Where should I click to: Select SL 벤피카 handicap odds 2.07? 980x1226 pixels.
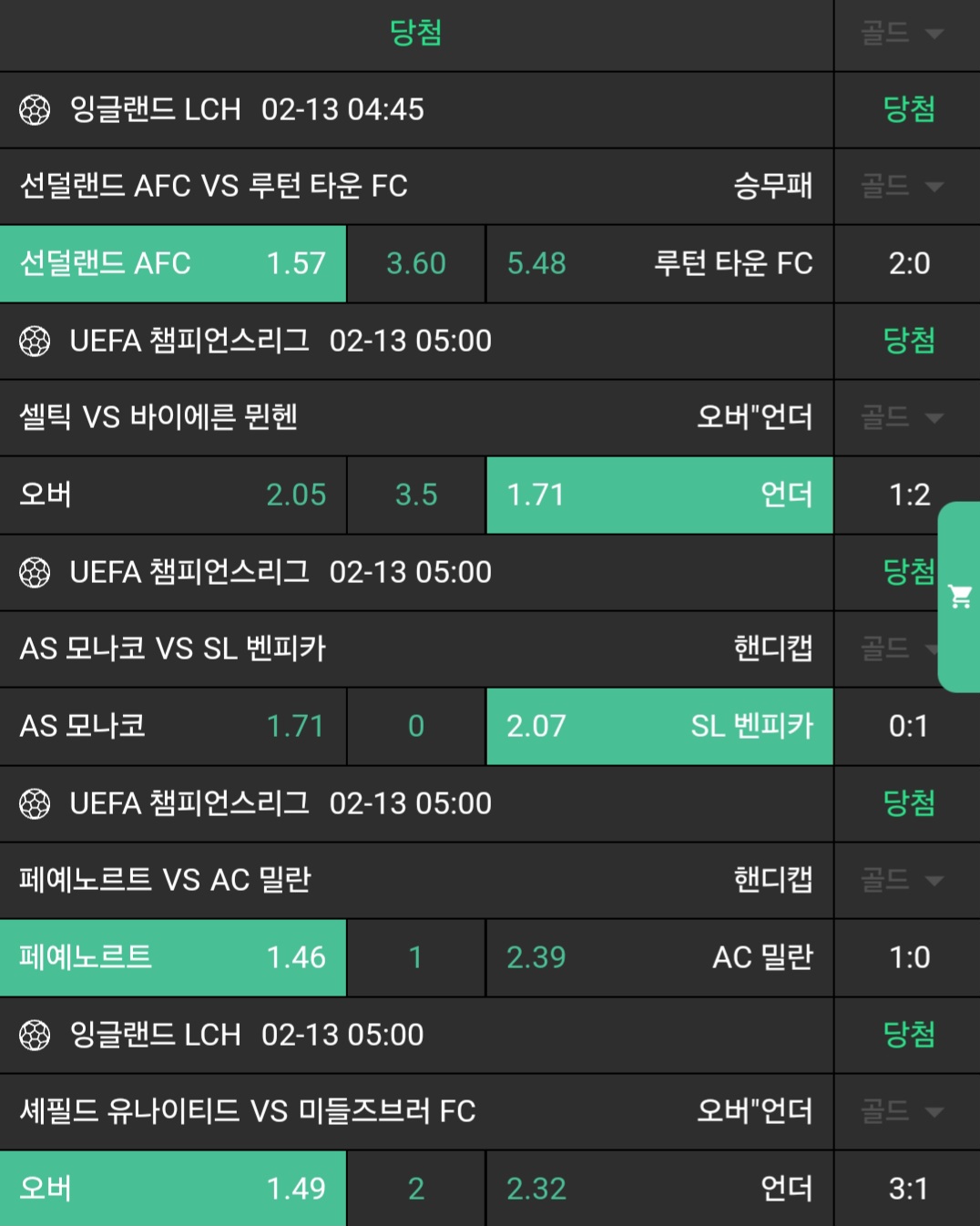pos(659,727)
